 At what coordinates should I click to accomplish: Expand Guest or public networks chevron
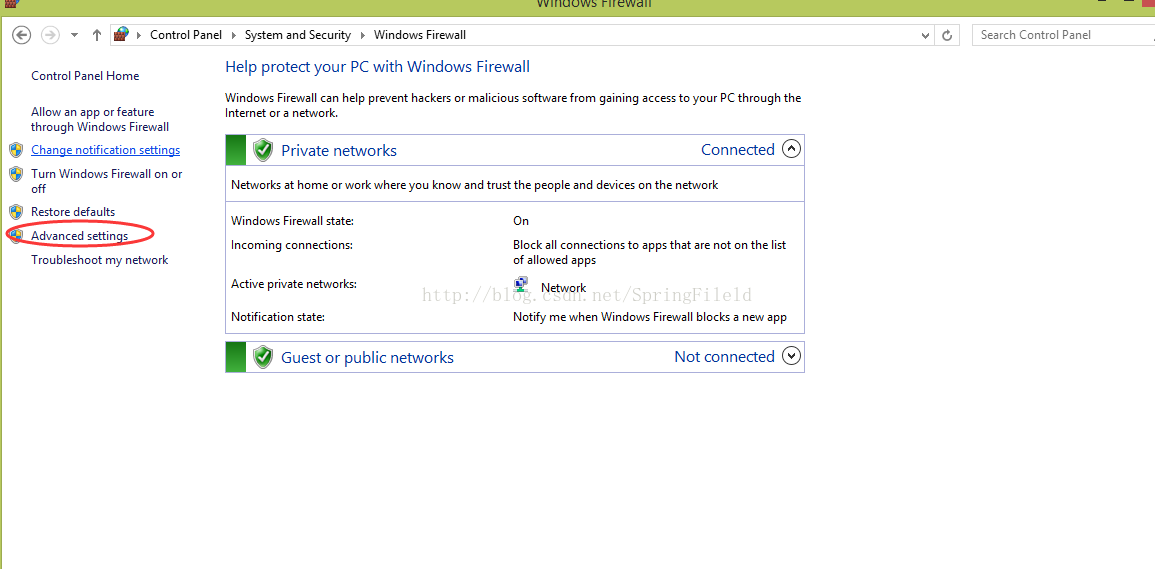point(790,356)
